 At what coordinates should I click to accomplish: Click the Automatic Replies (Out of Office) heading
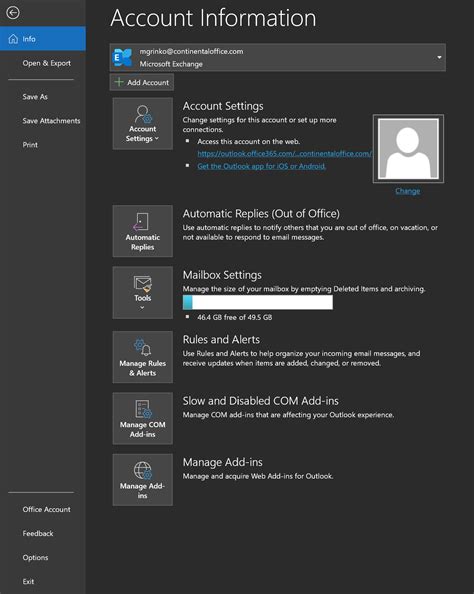[x=261, y=213]
